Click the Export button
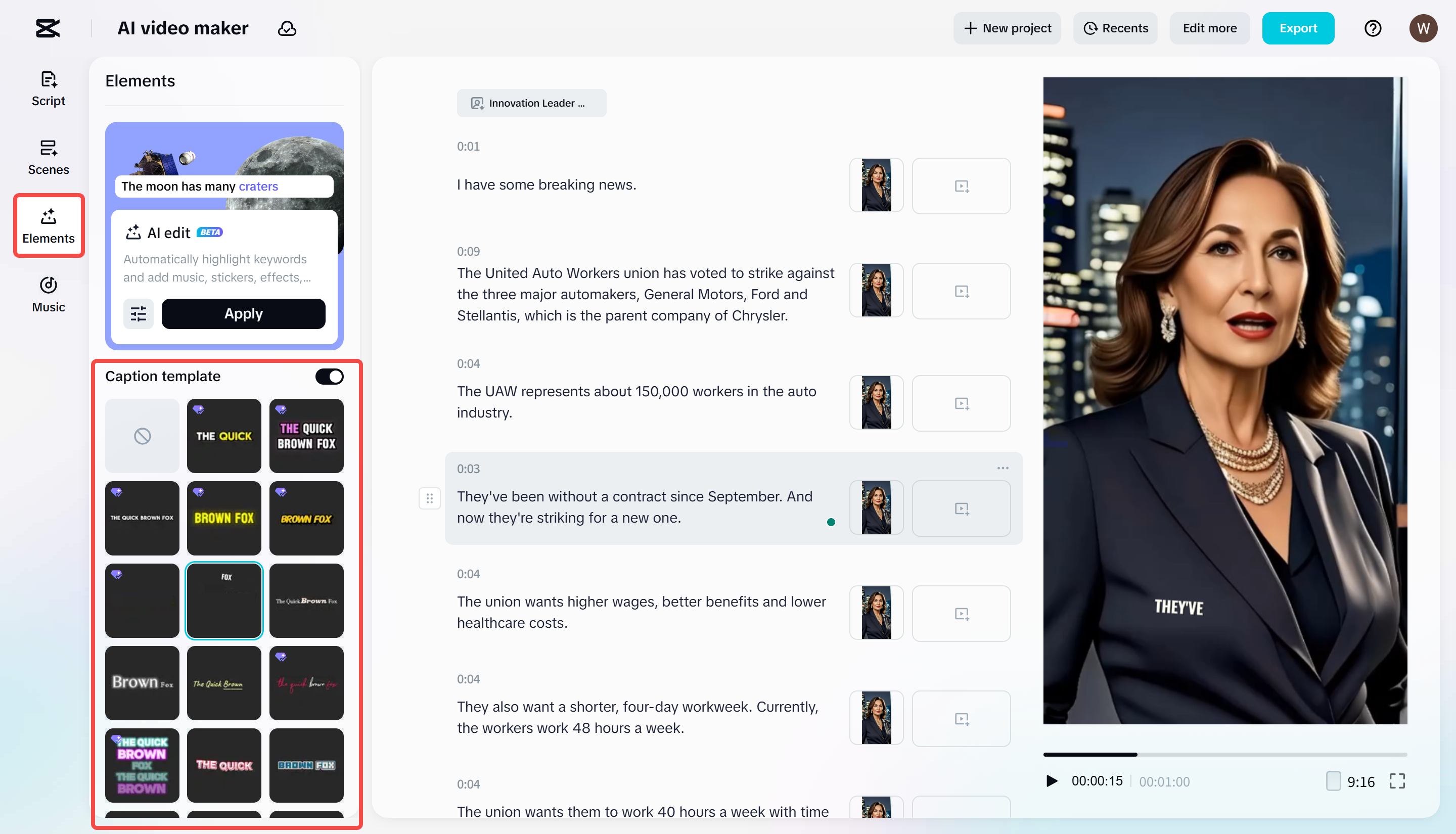The image size is (1456, 834). (x=1298, y=28)
